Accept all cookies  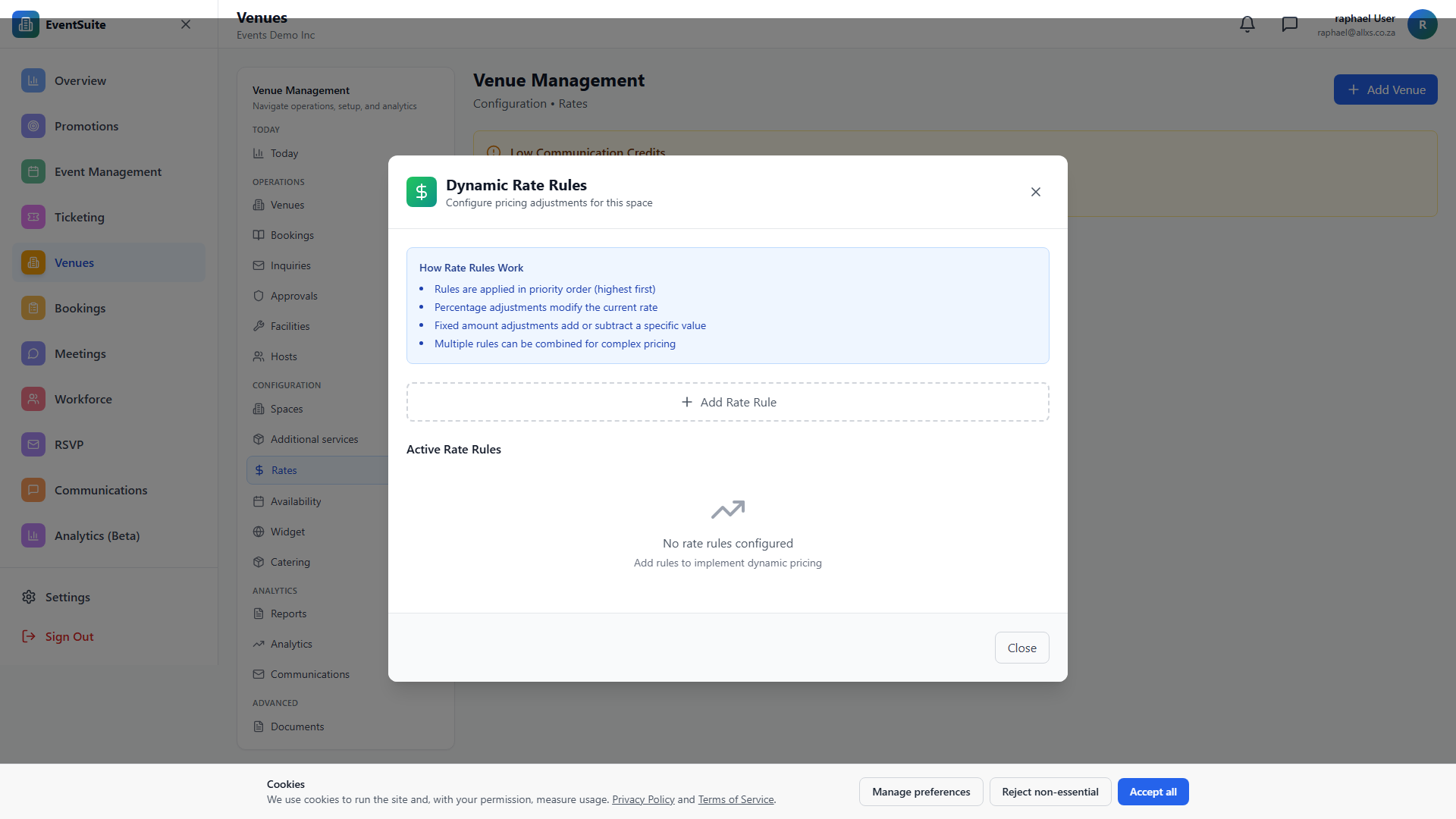pyautogui.click(x=1153, y=792)
